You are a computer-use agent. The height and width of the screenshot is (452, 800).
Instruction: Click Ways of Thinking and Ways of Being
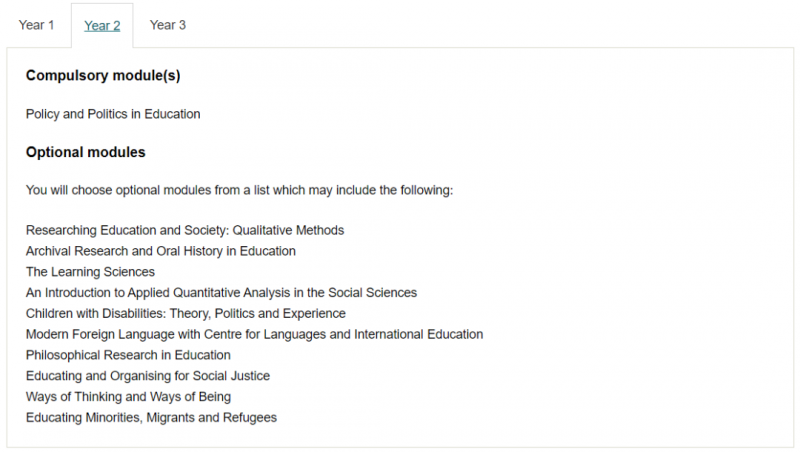click(x=128, y=397)
